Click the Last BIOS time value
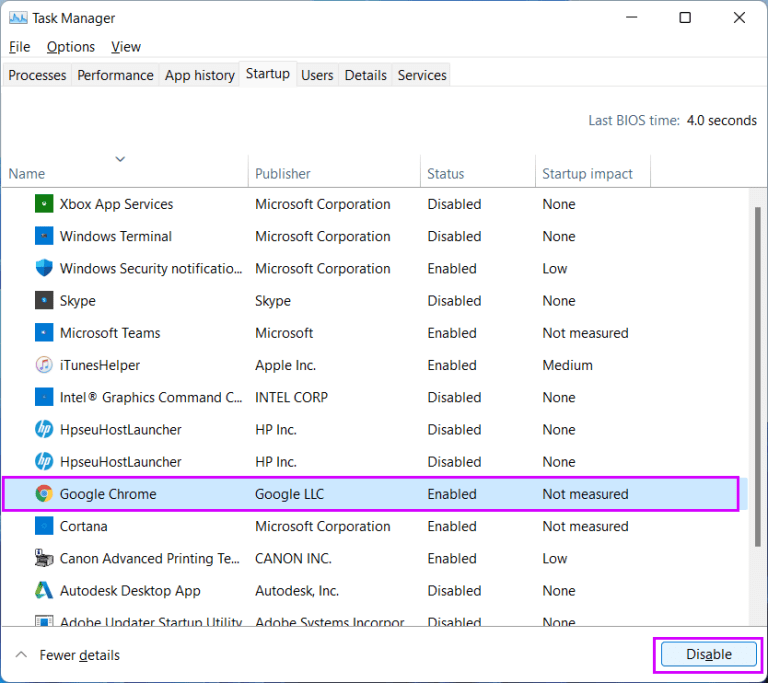 click(721, 121)
